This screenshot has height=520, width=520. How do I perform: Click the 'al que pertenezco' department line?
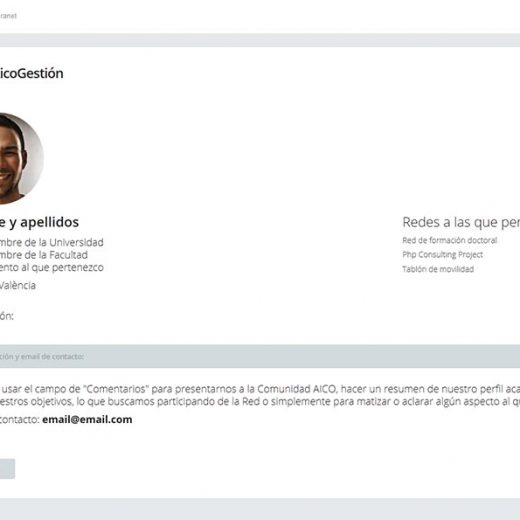[x=51, y=268]
